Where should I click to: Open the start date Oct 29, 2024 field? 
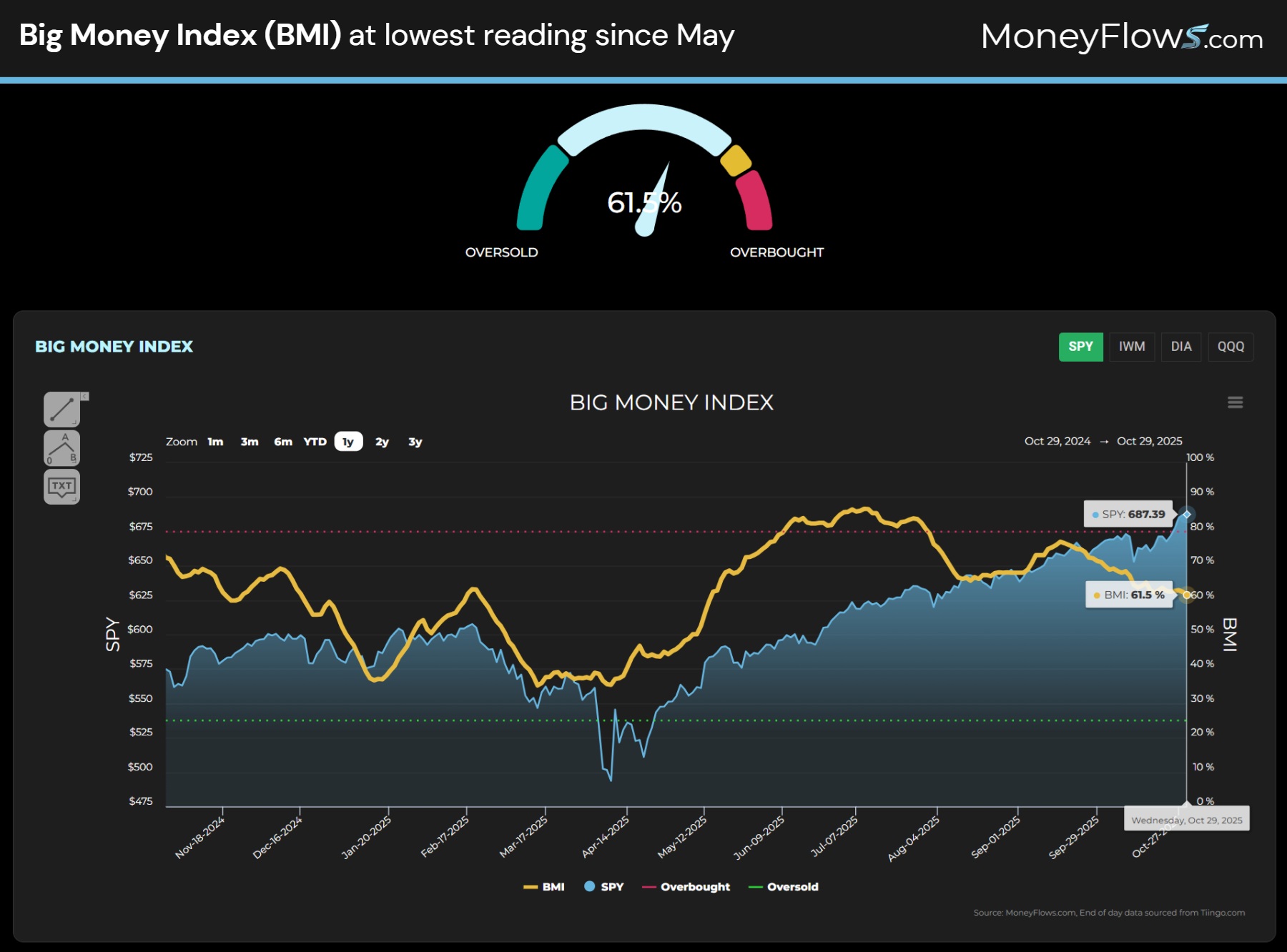pyautogui.click(x=1059, y=441)
